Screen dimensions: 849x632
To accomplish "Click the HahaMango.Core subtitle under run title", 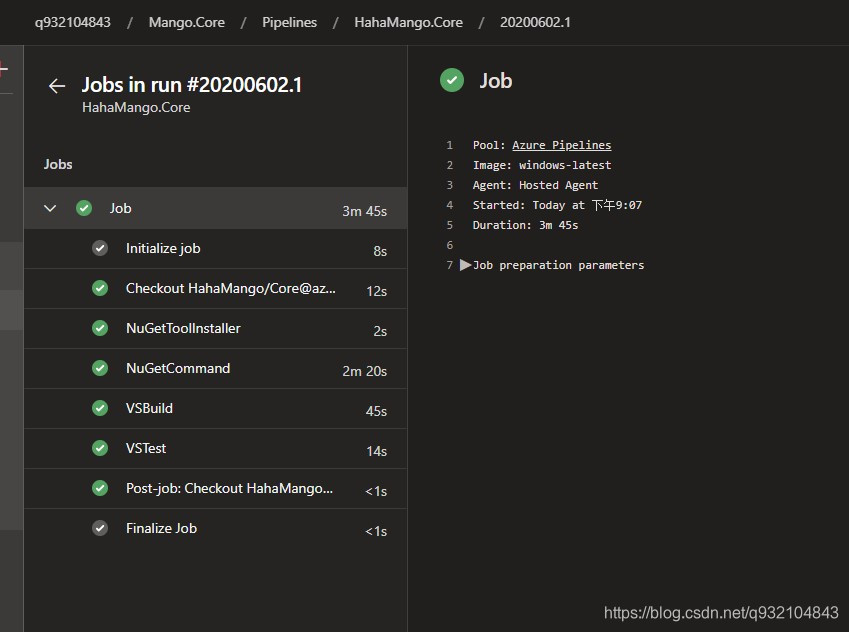I will click(136, 107).
